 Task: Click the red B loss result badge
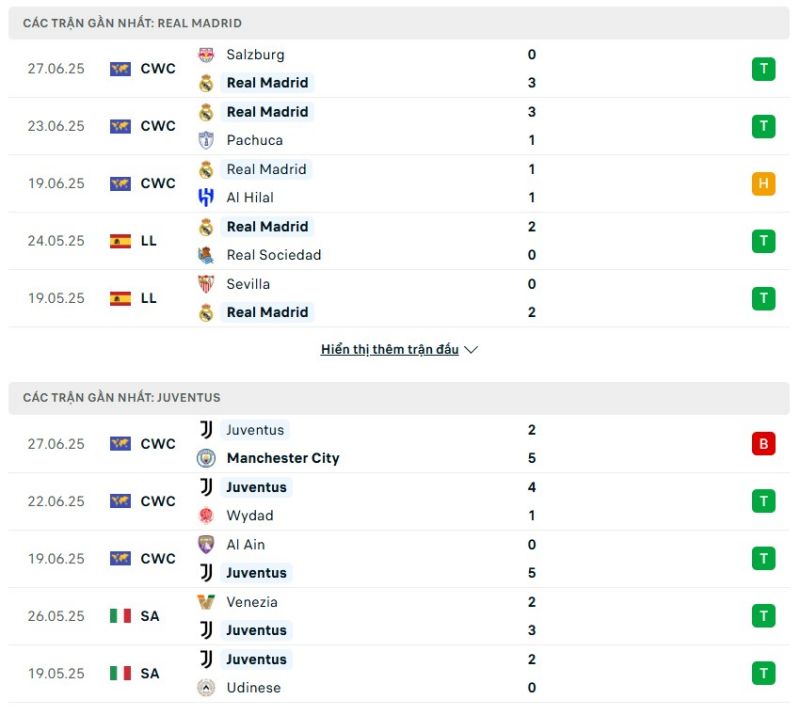(763, 443)
